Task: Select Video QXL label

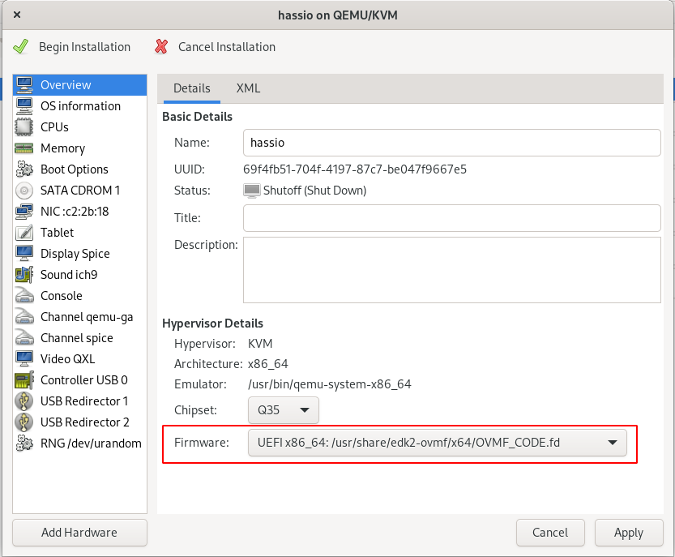Action: 68,359
